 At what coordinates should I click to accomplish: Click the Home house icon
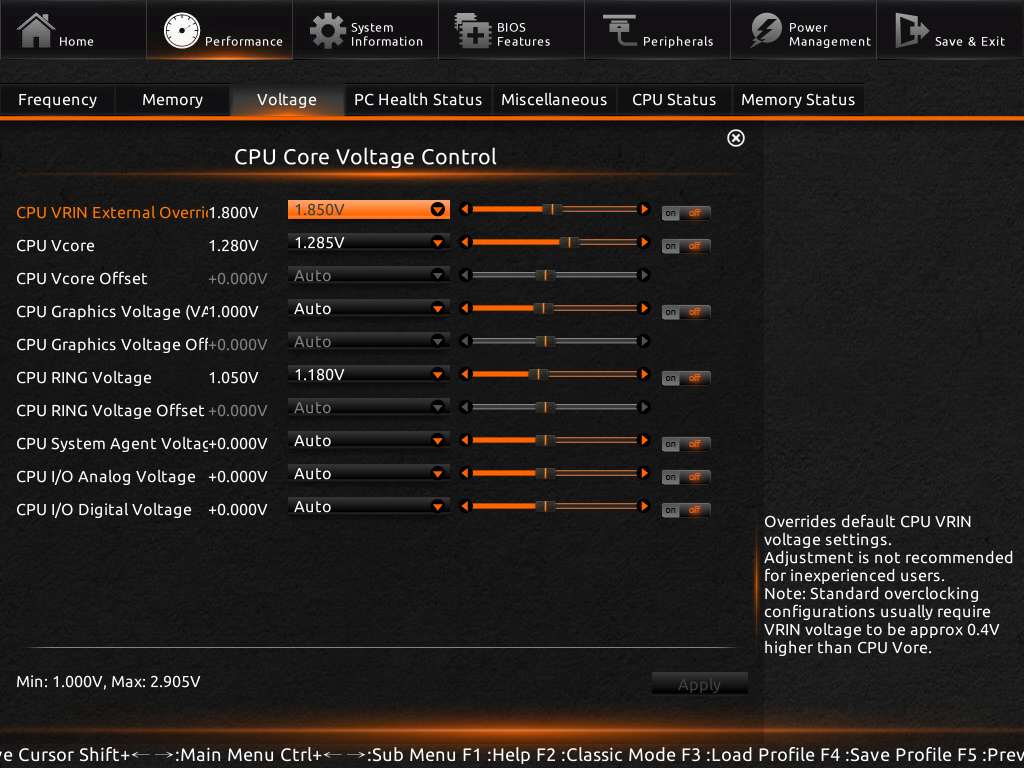(36, 30)
